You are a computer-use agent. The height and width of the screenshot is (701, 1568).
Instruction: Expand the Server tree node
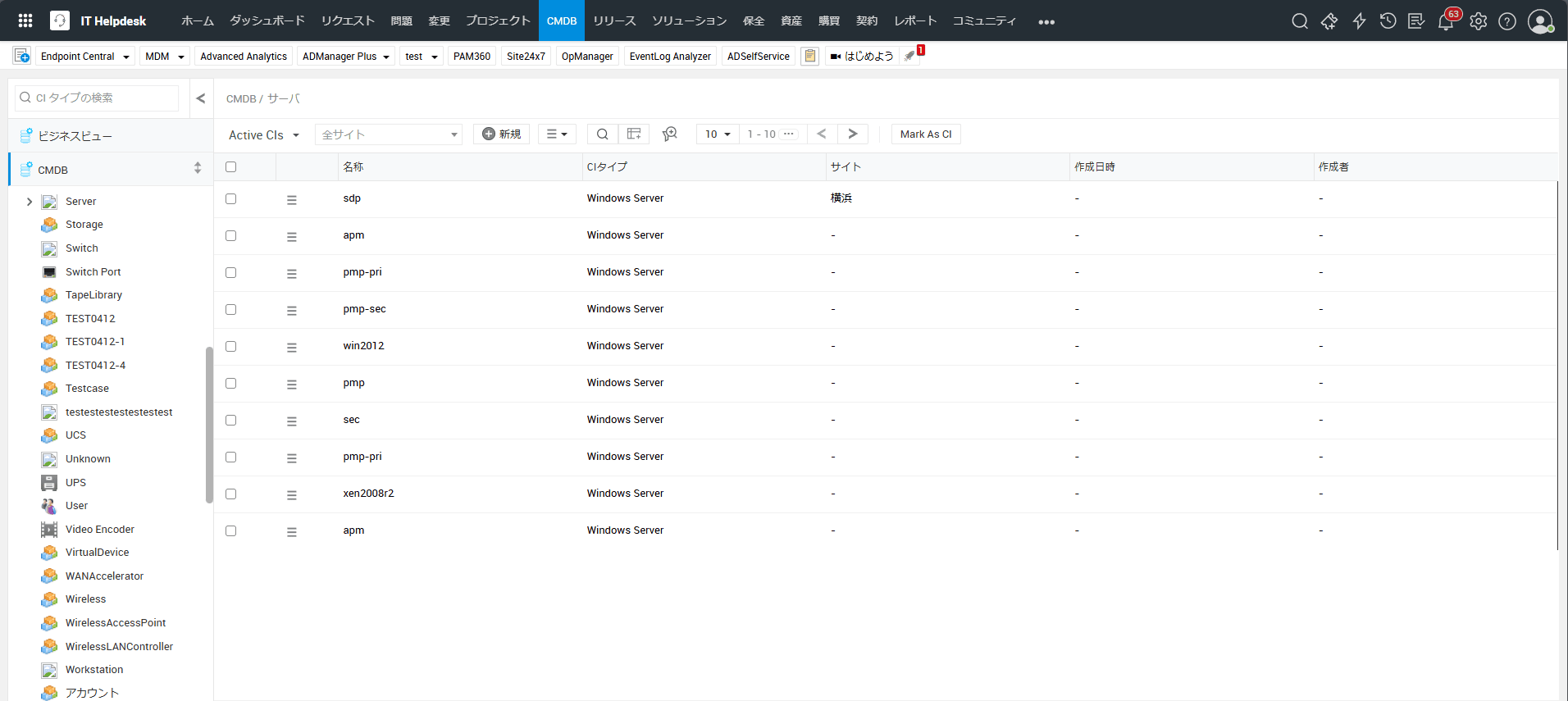point(30,202)
